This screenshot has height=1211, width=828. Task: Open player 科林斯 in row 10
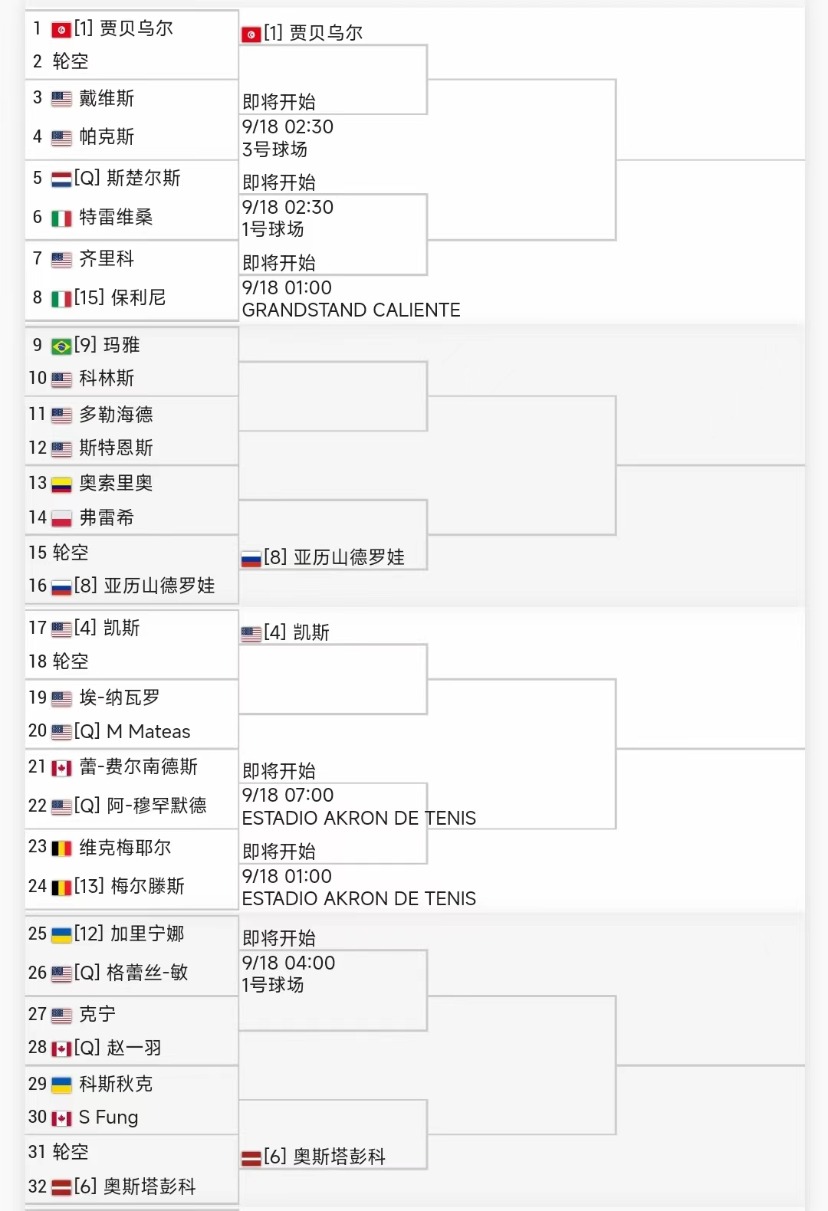106,378
